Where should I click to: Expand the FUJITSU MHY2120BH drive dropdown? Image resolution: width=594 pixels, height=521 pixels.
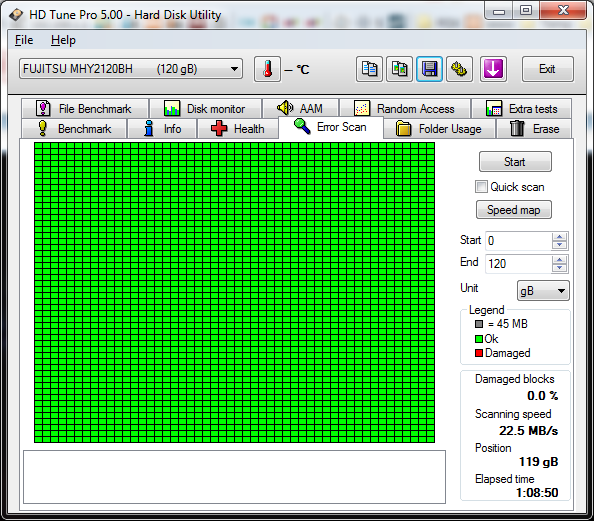tap(131, 69)
